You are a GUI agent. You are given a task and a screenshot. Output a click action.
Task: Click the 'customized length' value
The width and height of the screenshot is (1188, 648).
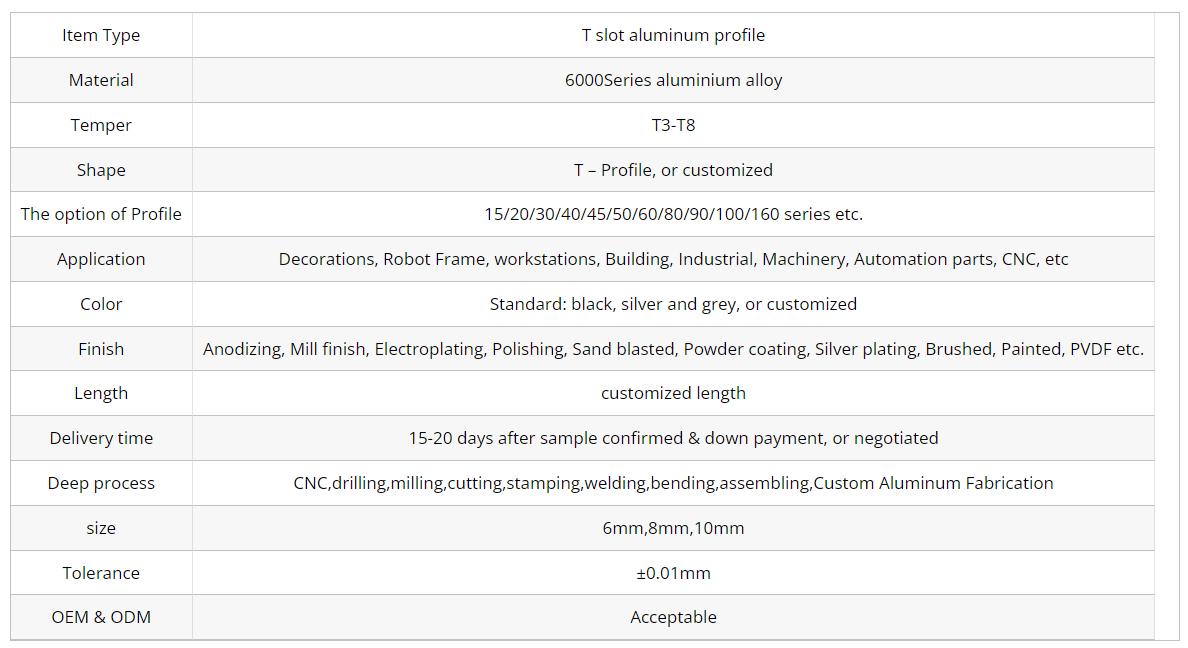(673, 393)
